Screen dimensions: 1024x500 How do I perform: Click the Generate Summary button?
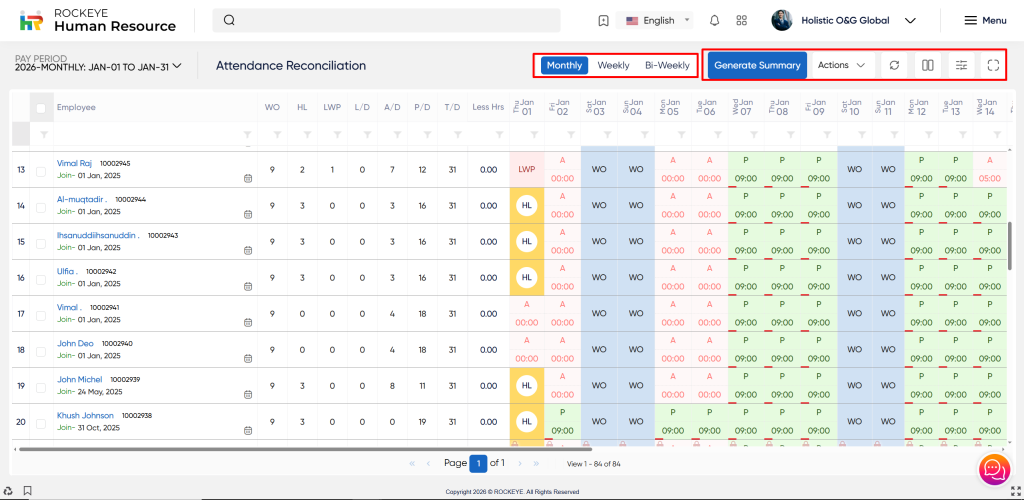click(x=757, y=65)
